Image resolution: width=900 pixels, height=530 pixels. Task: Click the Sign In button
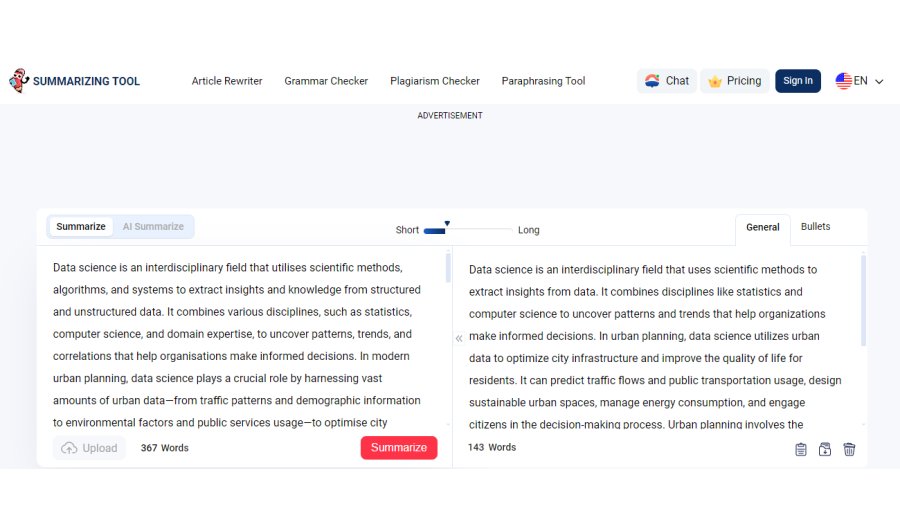tap(797, 81)
